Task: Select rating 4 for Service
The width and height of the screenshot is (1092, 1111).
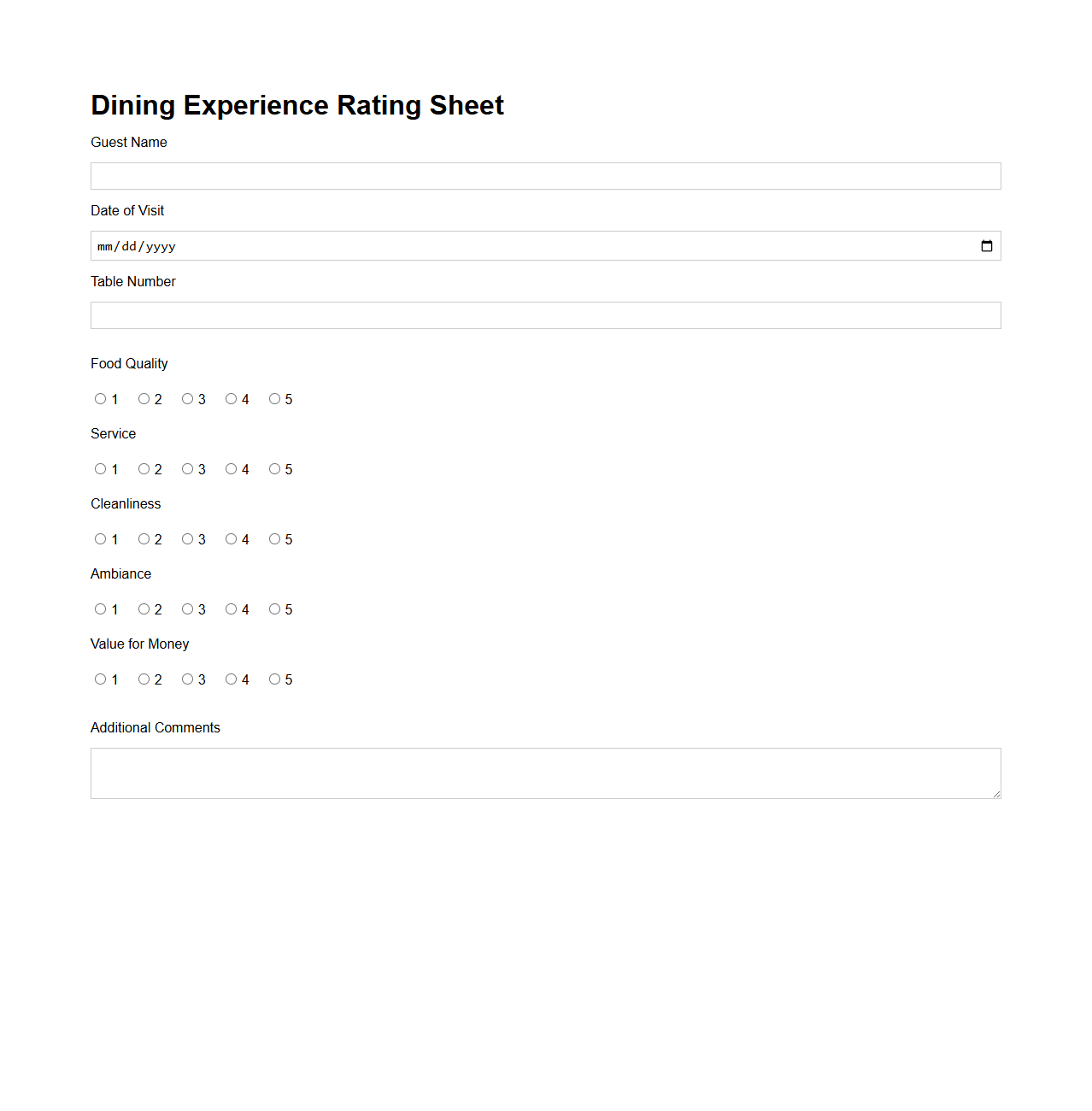Action: (x=231, y=468)
